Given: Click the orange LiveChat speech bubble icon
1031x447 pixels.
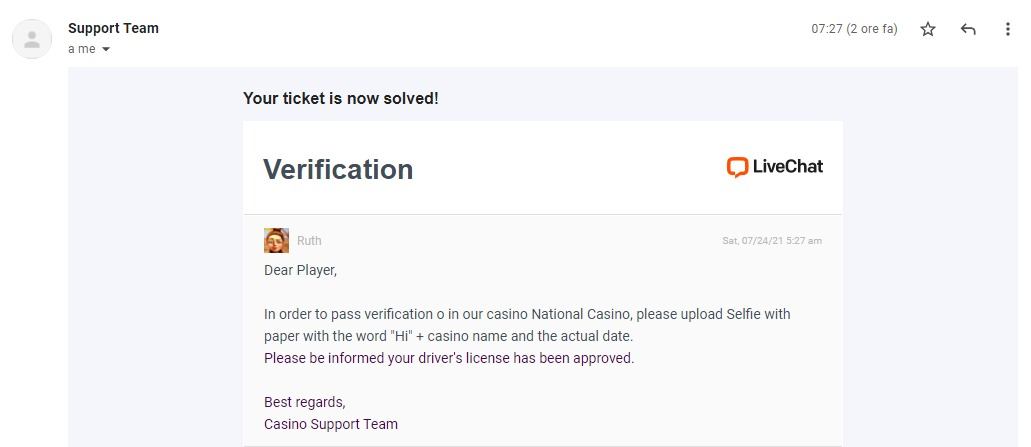Looking at the screenshot, I should tap(737, 167).
